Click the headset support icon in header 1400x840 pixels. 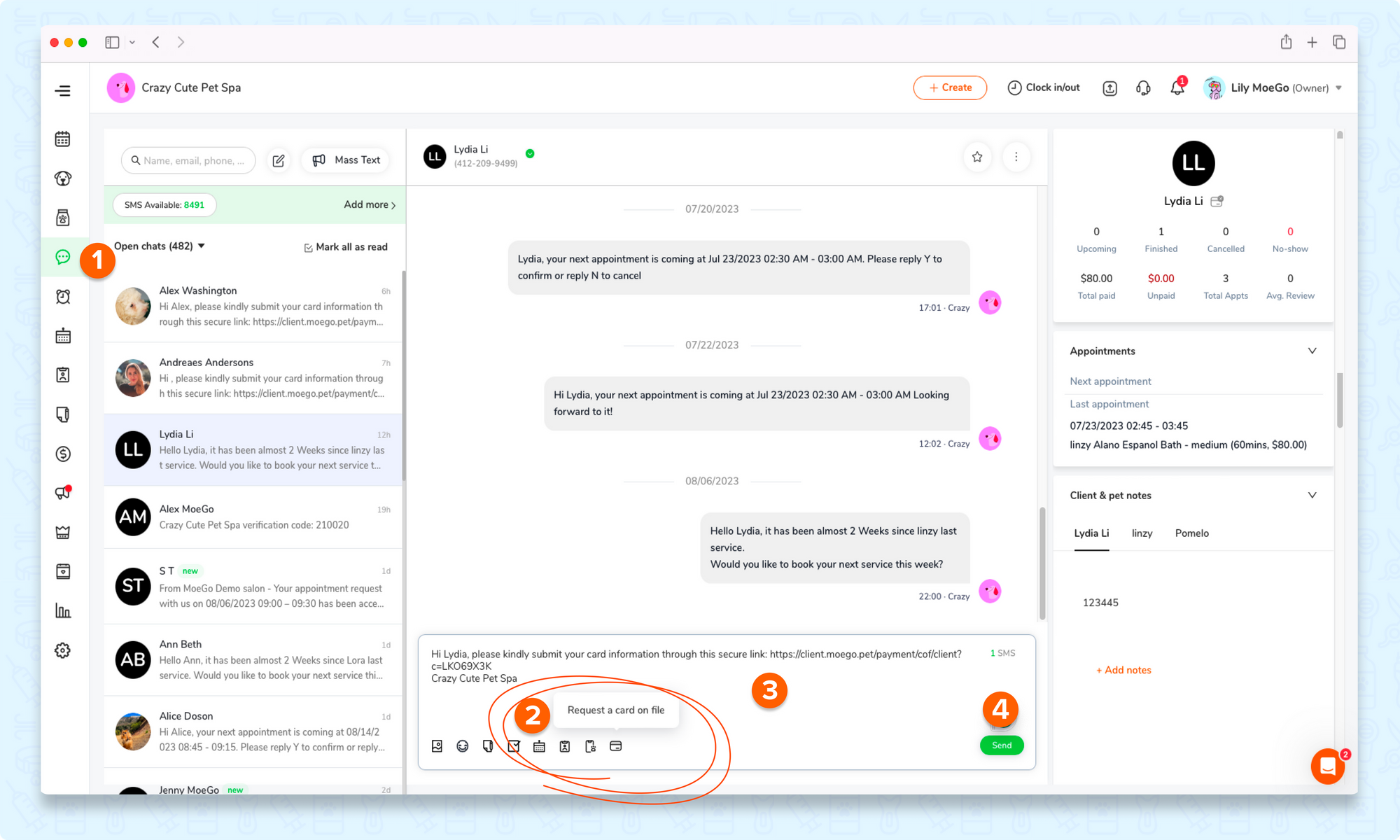coord(1143,88)
